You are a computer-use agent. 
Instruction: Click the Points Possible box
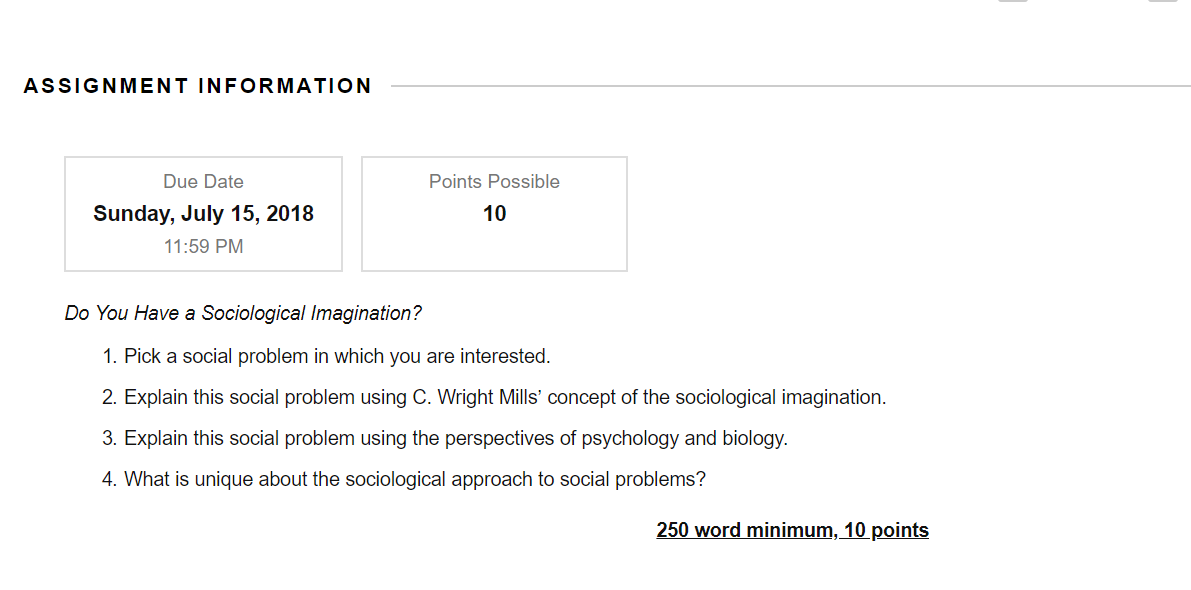(x=494, y=214)
